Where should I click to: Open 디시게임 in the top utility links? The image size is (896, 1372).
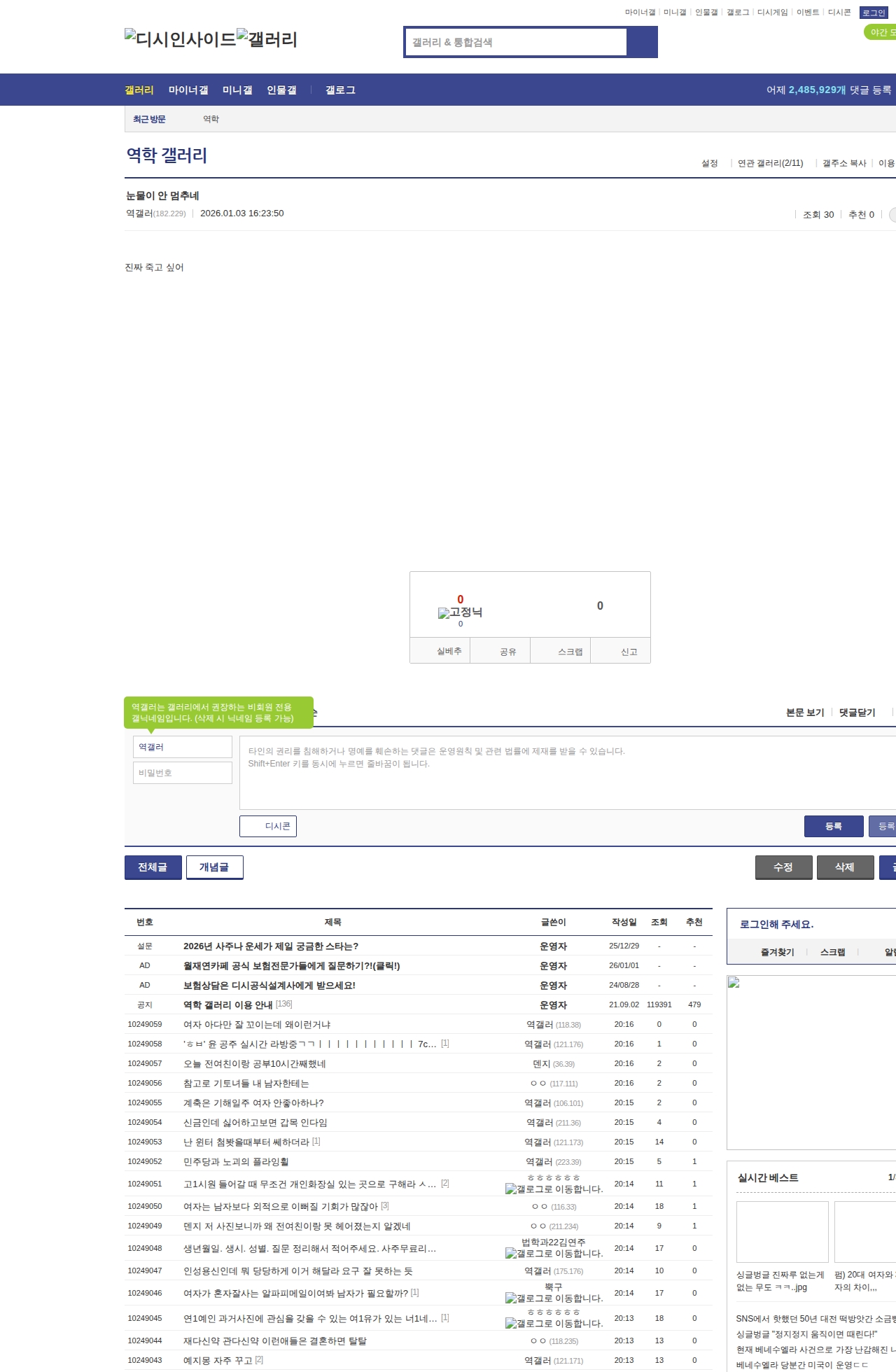772,13
